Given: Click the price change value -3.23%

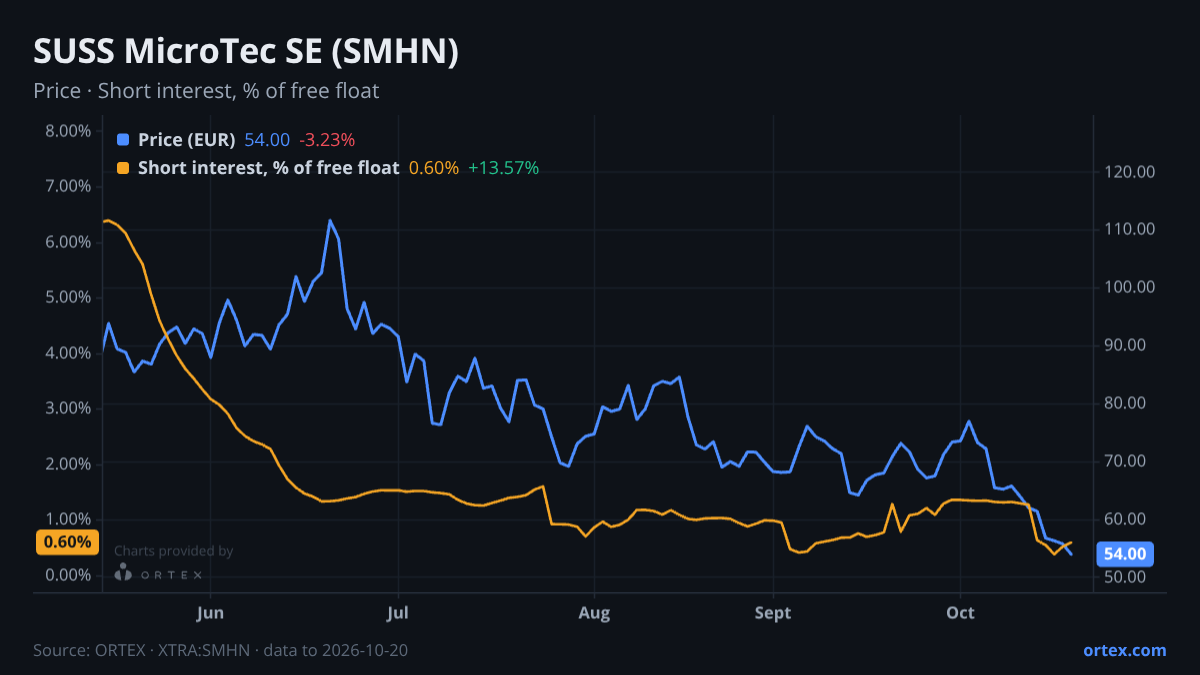Looking at the screenshot, I should (x=328, y=140).
